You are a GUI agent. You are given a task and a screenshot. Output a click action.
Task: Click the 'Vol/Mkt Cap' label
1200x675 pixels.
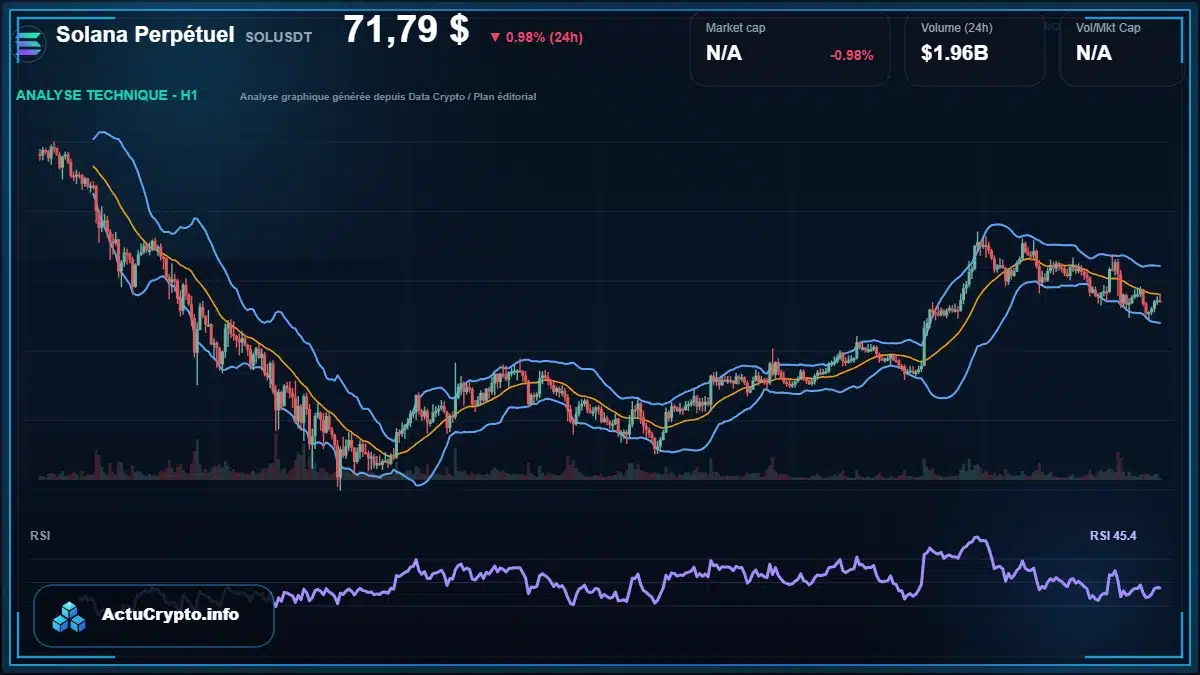(x=1108, y=28)
